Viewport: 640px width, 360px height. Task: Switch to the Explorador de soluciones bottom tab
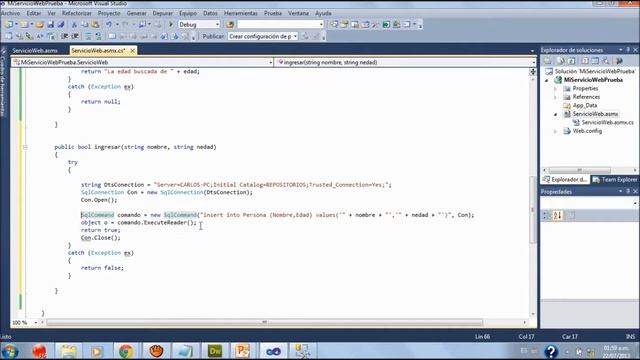point(565,180)
